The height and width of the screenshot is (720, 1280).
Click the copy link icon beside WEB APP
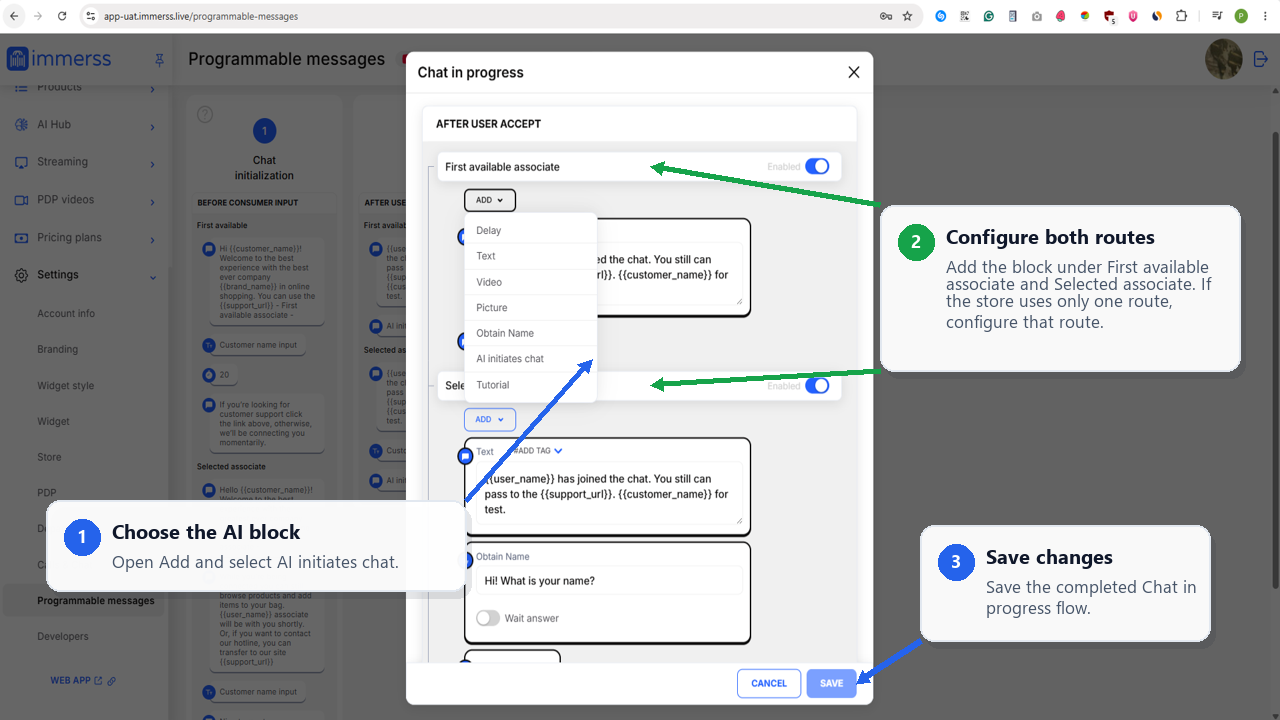click(112, 681)
